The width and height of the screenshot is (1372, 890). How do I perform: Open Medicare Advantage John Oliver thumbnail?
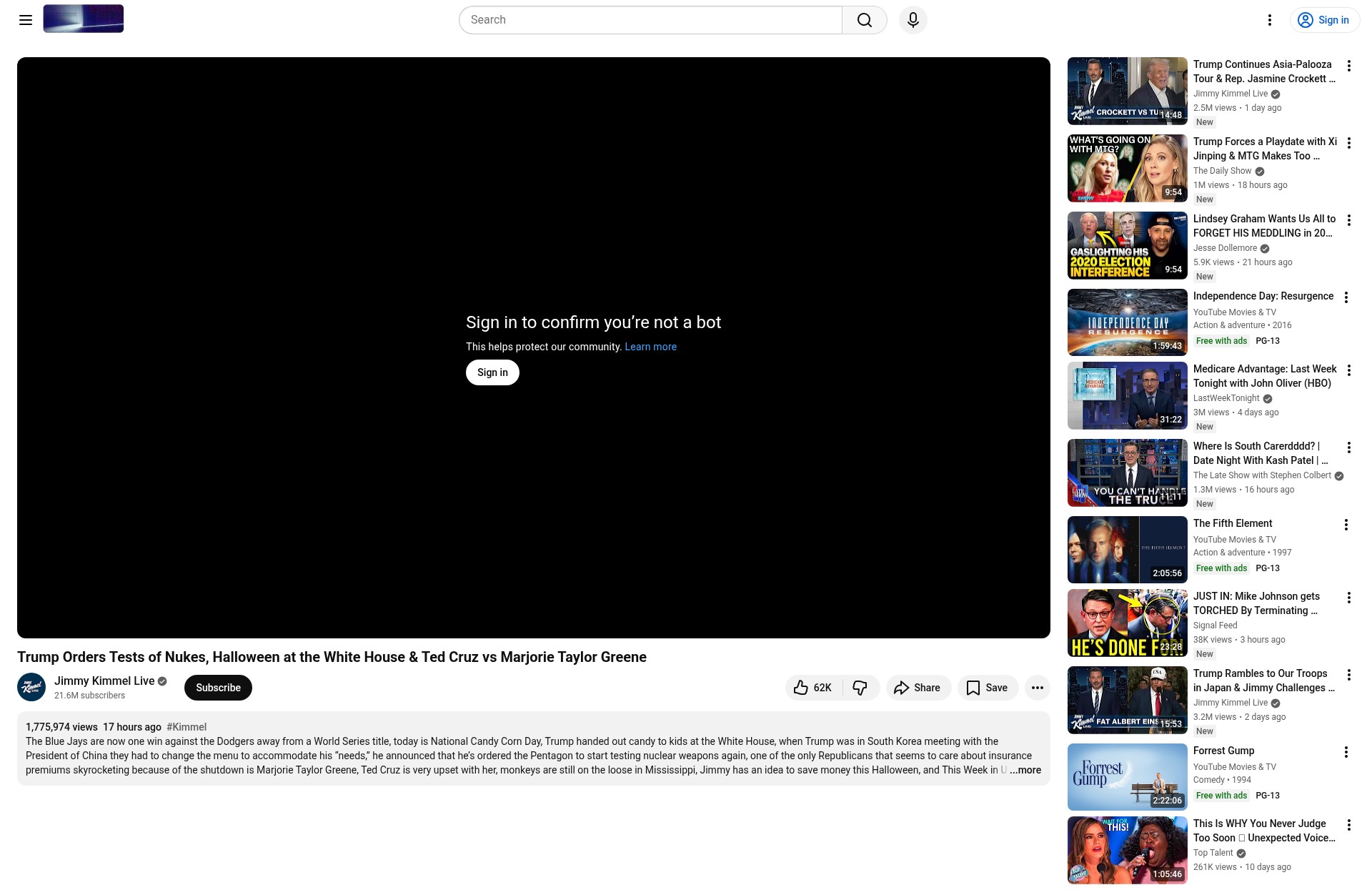point(1127,395)
